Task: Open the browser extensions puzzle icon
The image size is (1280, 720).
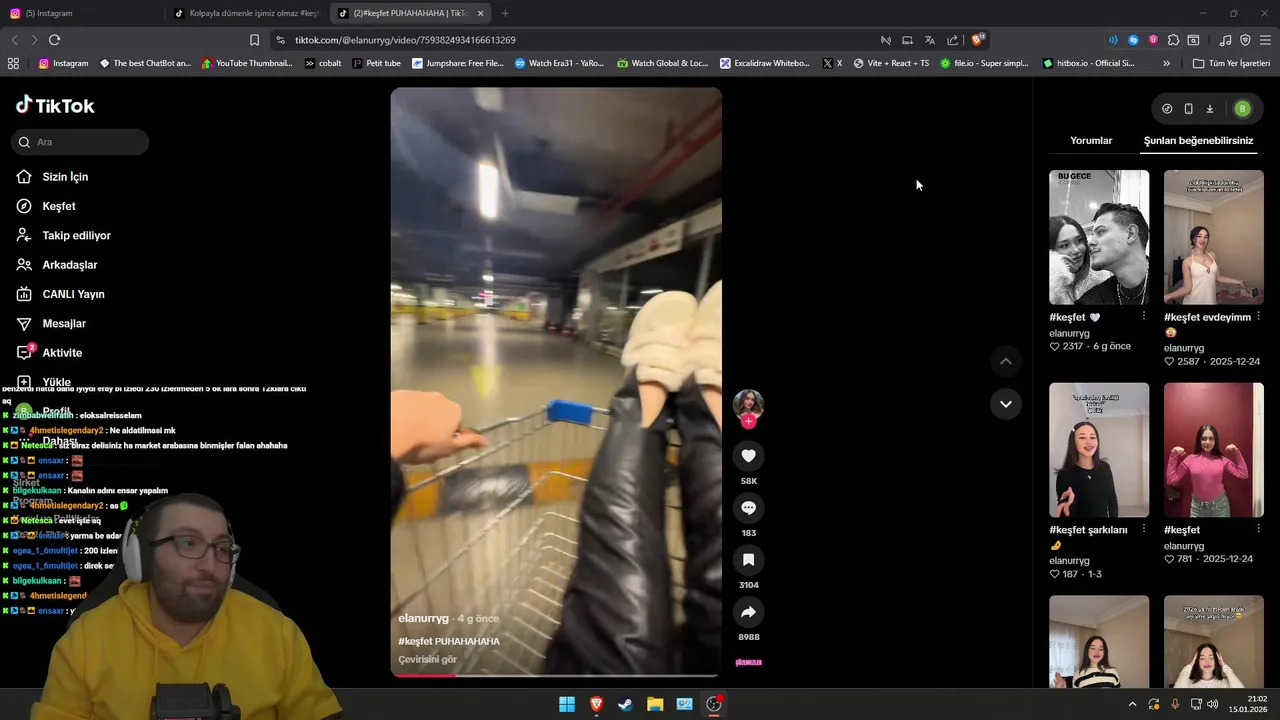Action: pyautogui.click(x=1173, y=40)
